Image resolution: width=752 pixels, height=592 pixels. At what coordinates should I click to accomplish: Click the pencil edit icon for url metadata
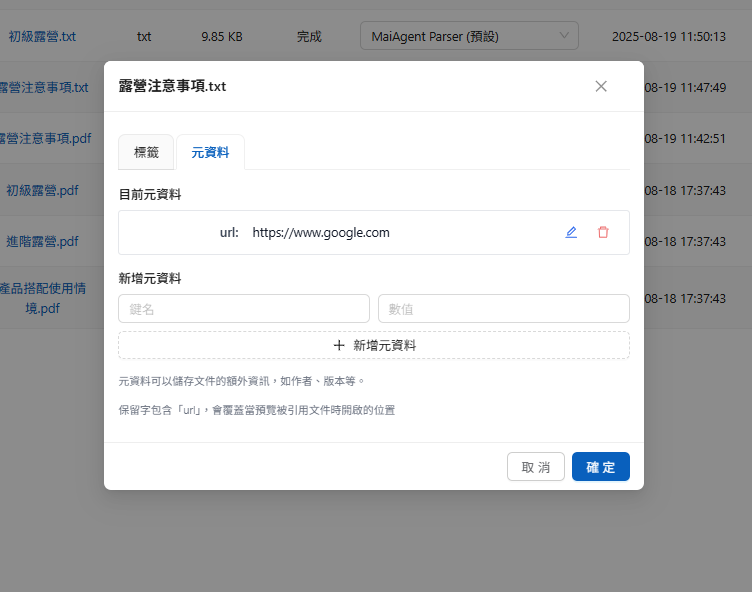click(x=571, y=232)
